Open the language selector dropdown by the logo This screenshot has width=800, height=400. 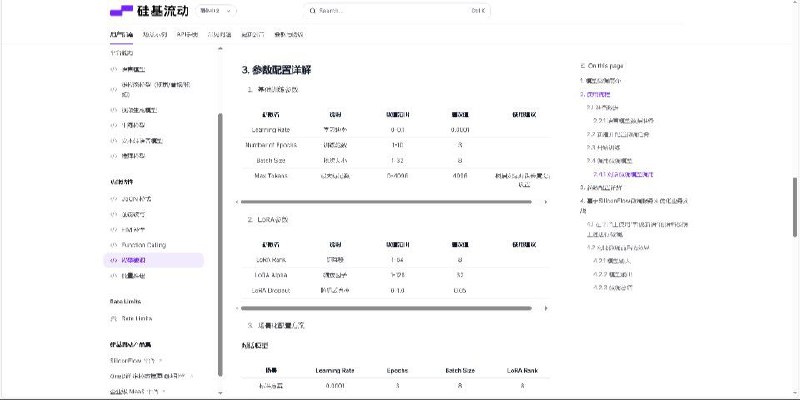tap(217, 11)
